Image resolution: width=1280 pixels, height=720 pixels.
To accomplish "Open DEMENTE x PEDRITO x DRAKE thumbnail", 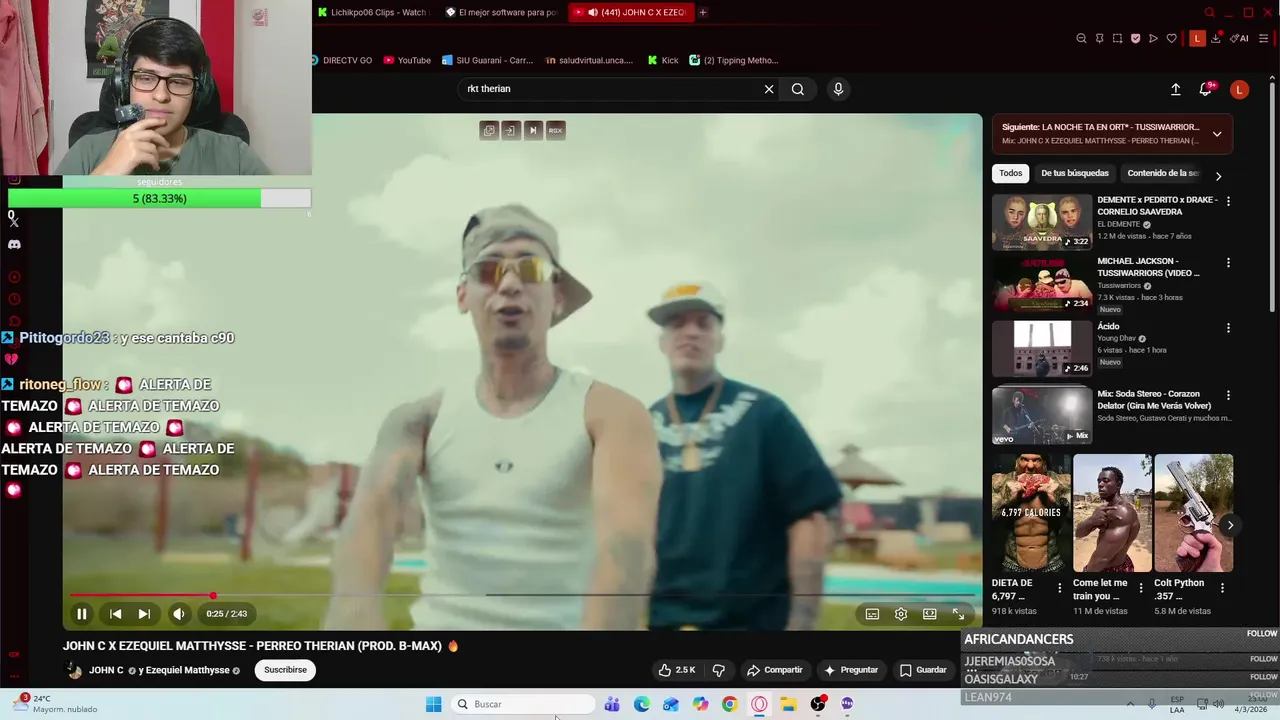I will coord(1042,222).
